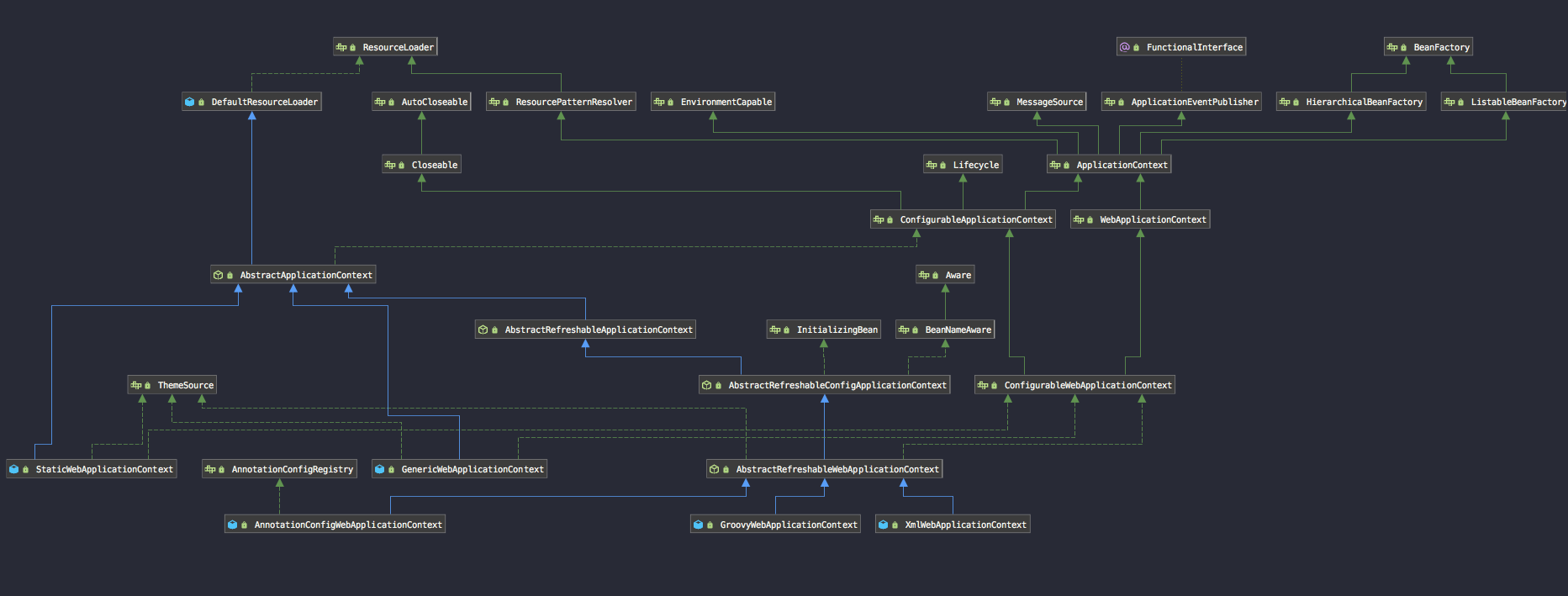Image resolution: width=1568 pixels, height=596 pixels.
Task: Click the abstract class icon on AbstractApplicationContext
Action: click(x=219, y=275)
